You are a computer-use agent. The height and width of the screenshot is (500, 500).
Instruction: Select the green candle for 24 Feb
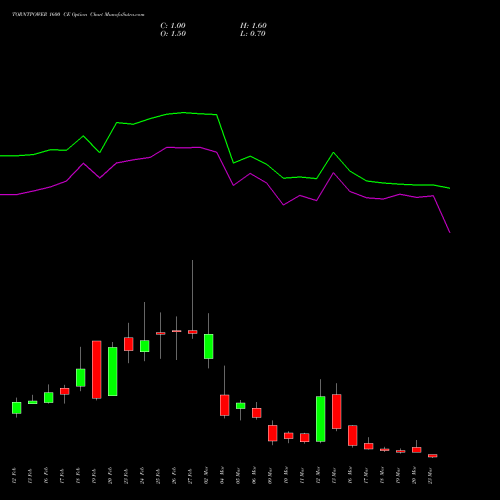tap(145, 346)
